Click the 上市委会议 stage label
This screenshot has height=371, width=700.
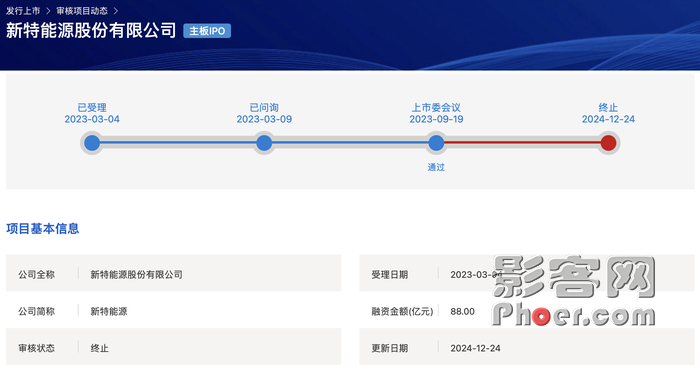tap(436, 108)
